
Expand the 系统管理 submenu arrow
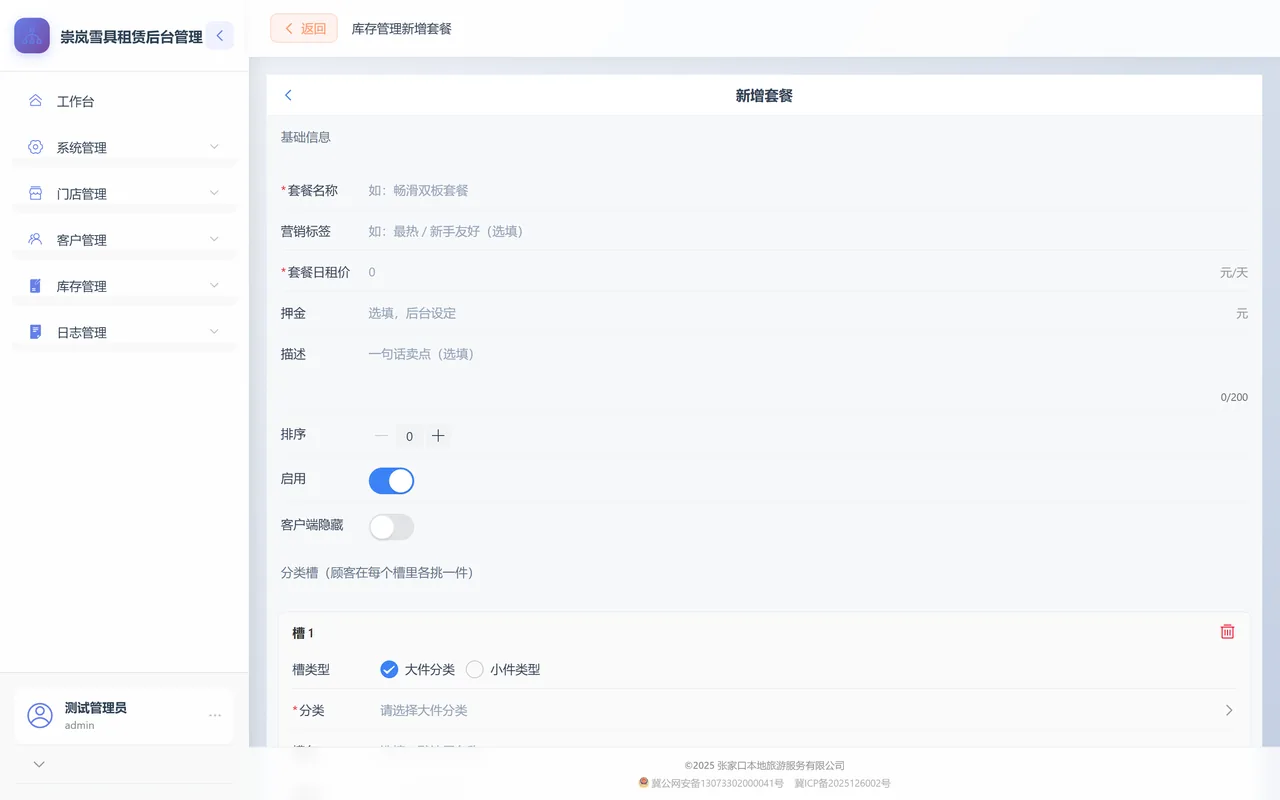point(214,147)
